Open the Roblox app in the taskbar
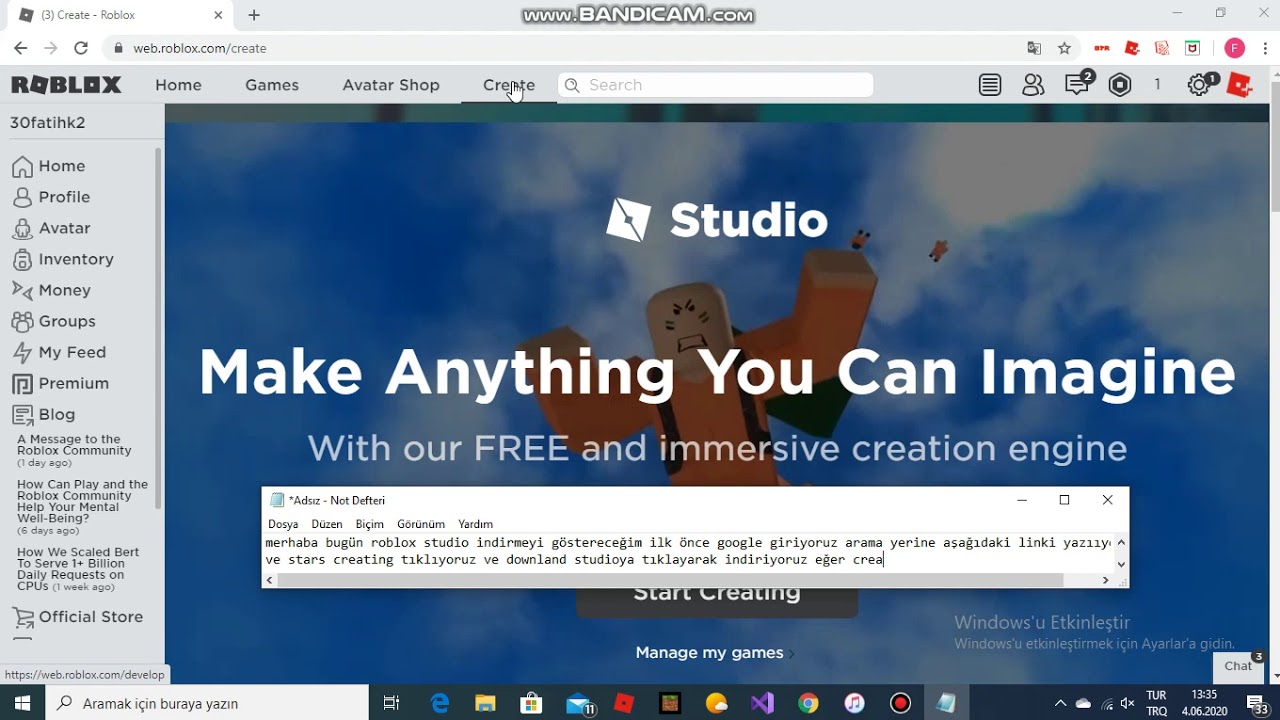Image resolution: width=1280 pixels, height=720 pixels. tap(624, 703)
